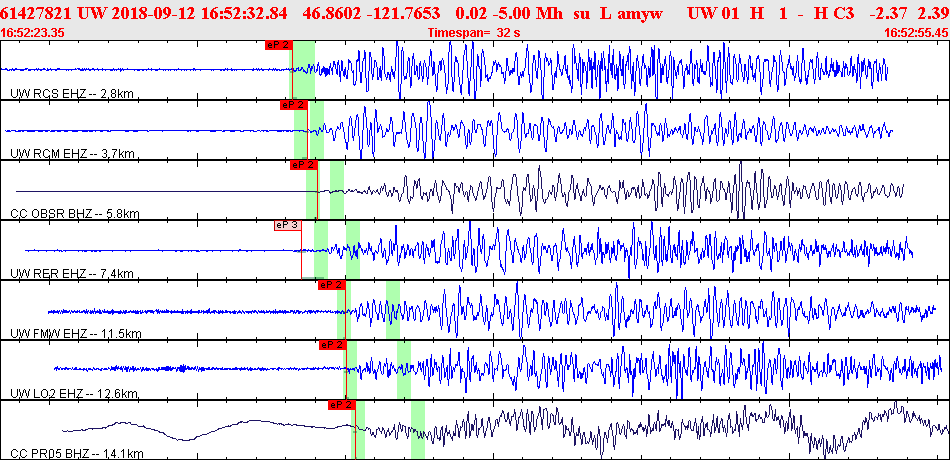This screenshot has width=950, height=460.
Task: Click eP 2 pick marker on LO2 trace
Action: 332,345
